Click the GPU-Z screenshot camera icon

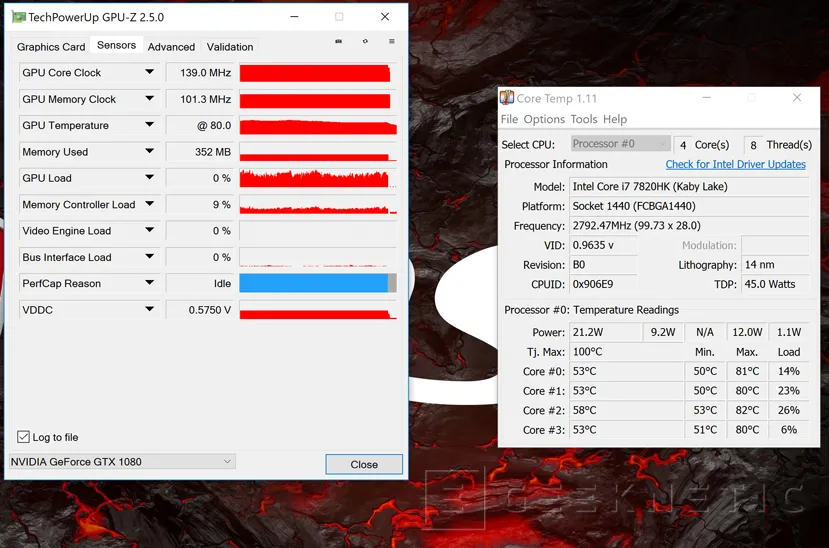tap(338, 41)
